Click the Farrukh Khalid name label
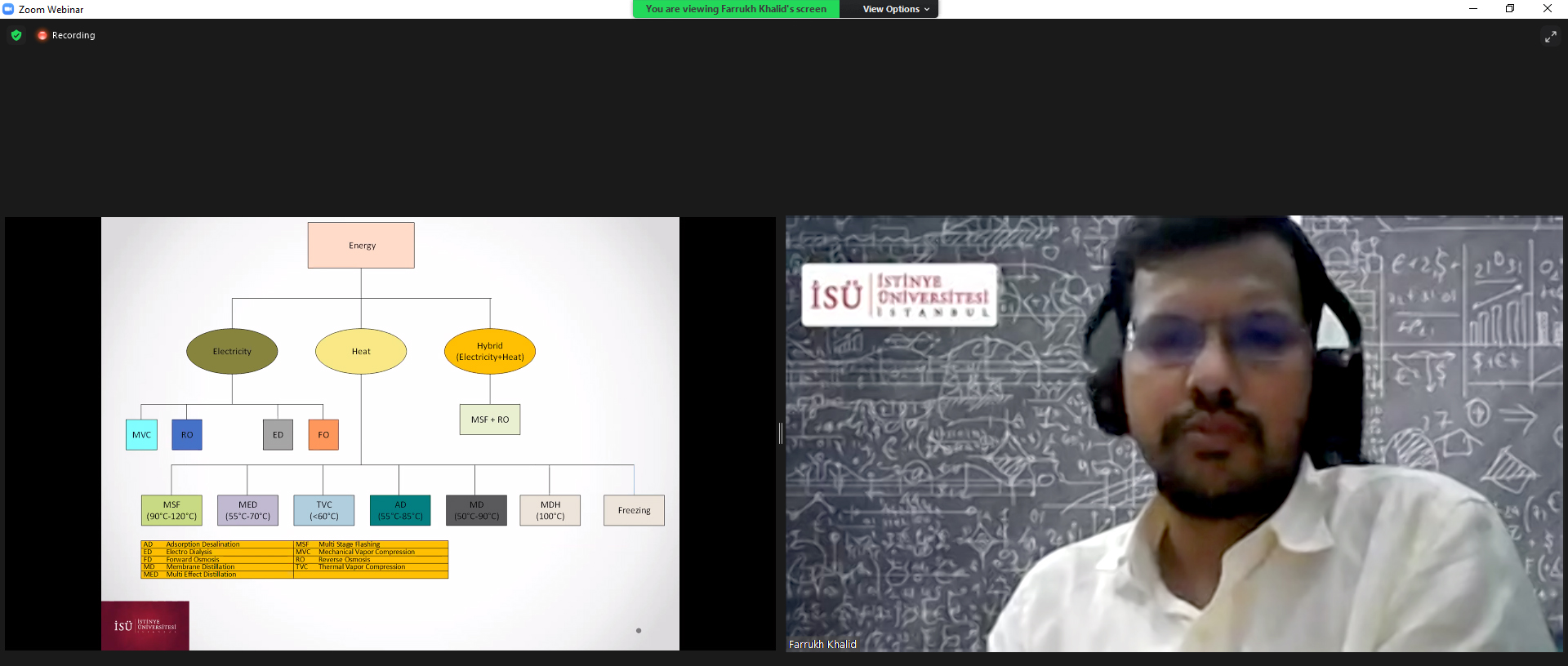The width and height of the screenshot is (1568, 666). pyautogui.click(x=822, y=644)
